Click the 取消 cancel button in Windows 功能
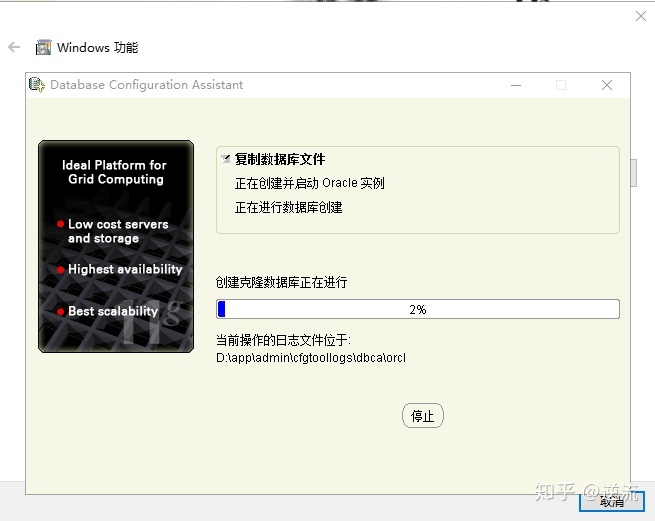The height and width of the screenshot is (521, 655). [x=612, y=501]
